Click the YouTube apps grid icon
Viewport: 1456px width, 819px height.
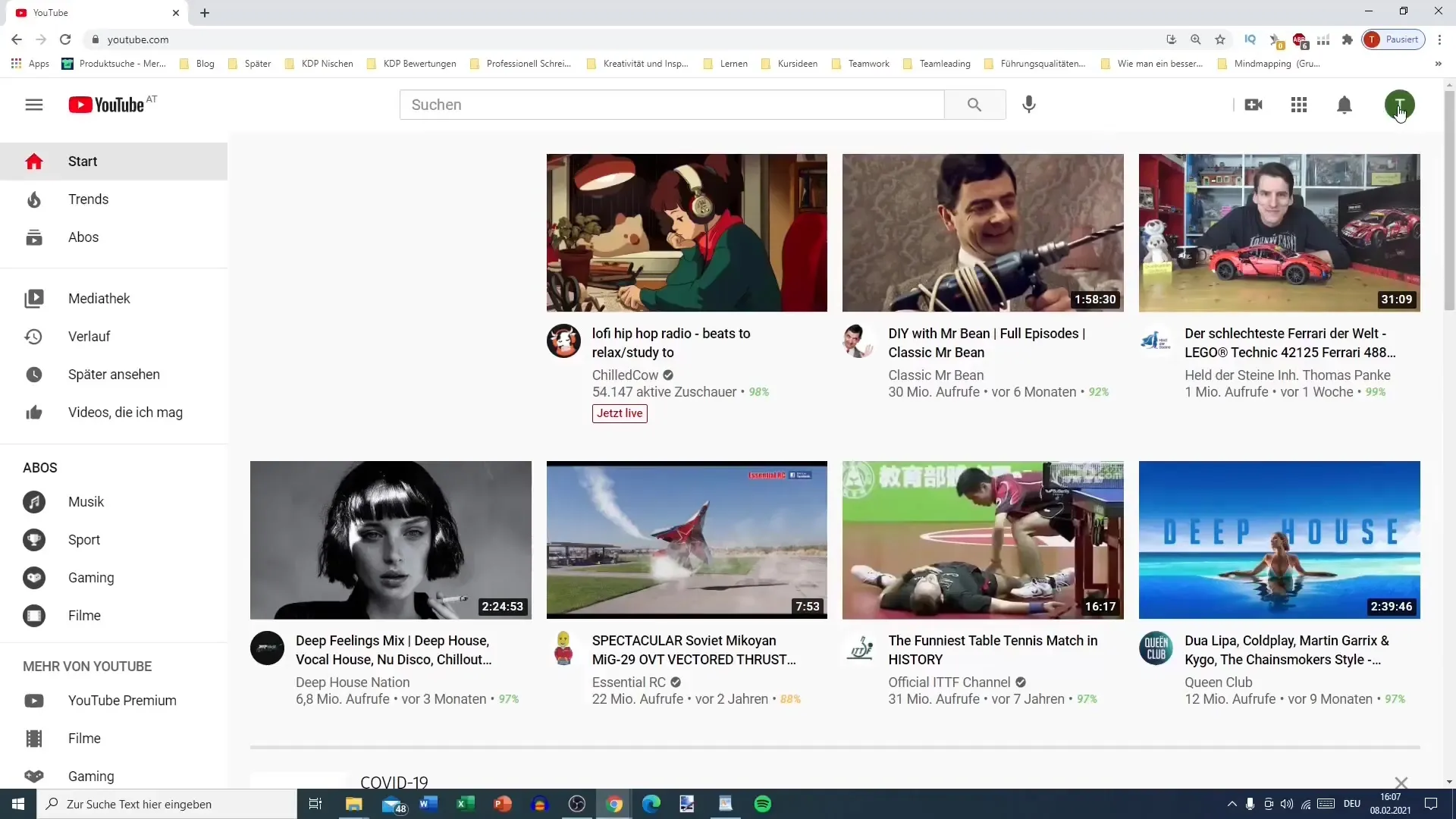click(x=1298, y=104)
